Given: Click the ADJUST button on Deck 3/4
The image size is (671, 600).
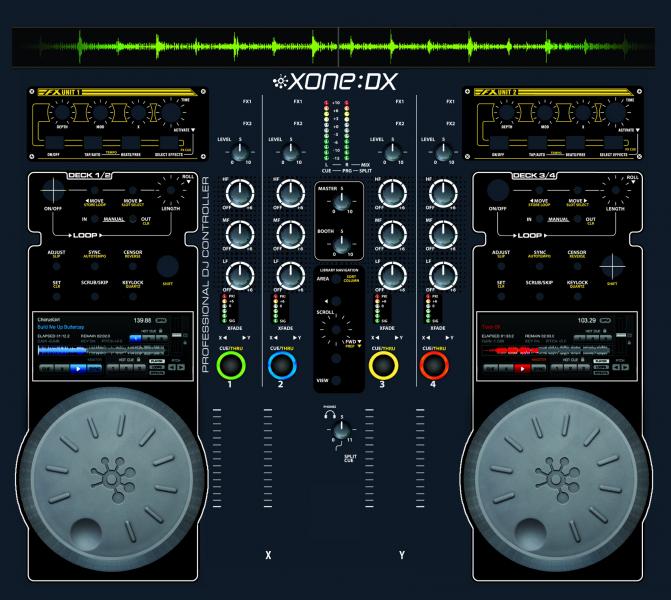Looking at the screenshot, I should tap(501, 266).
